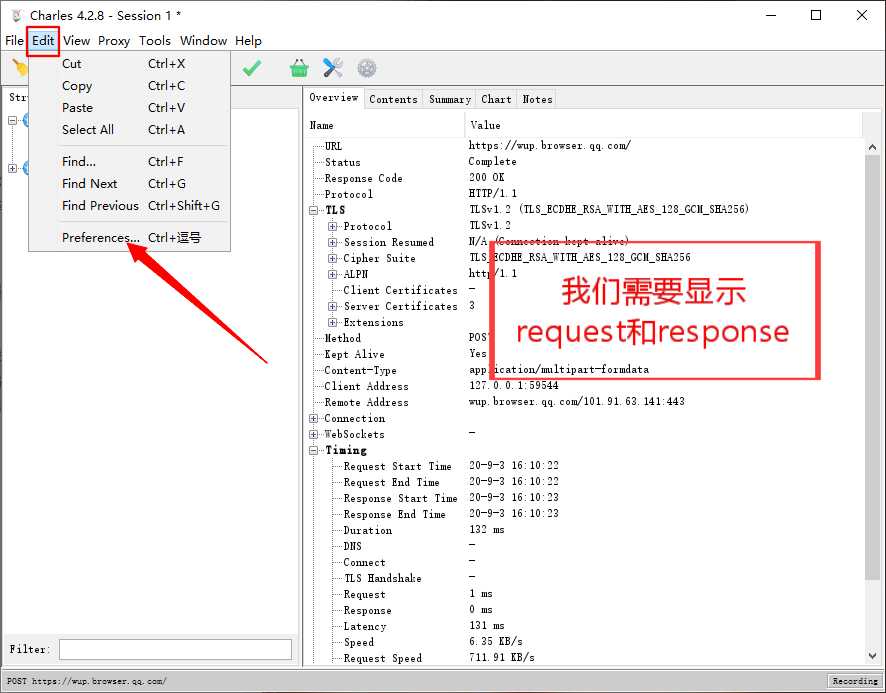Expand the WebSockets section
Viewport: 886px width, 693px height.
click(314, 434)
